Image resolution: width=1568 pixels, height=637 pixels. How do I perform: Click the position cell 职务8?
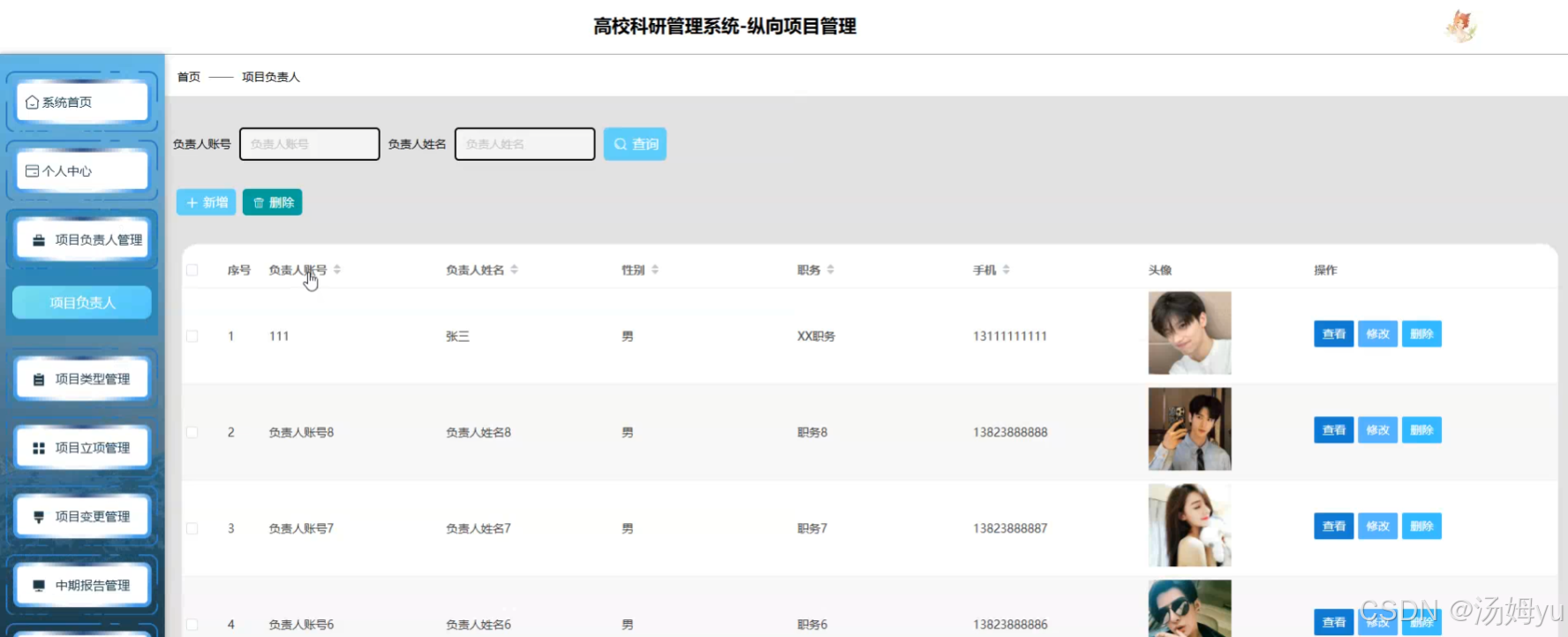click(x=812, y=433)
